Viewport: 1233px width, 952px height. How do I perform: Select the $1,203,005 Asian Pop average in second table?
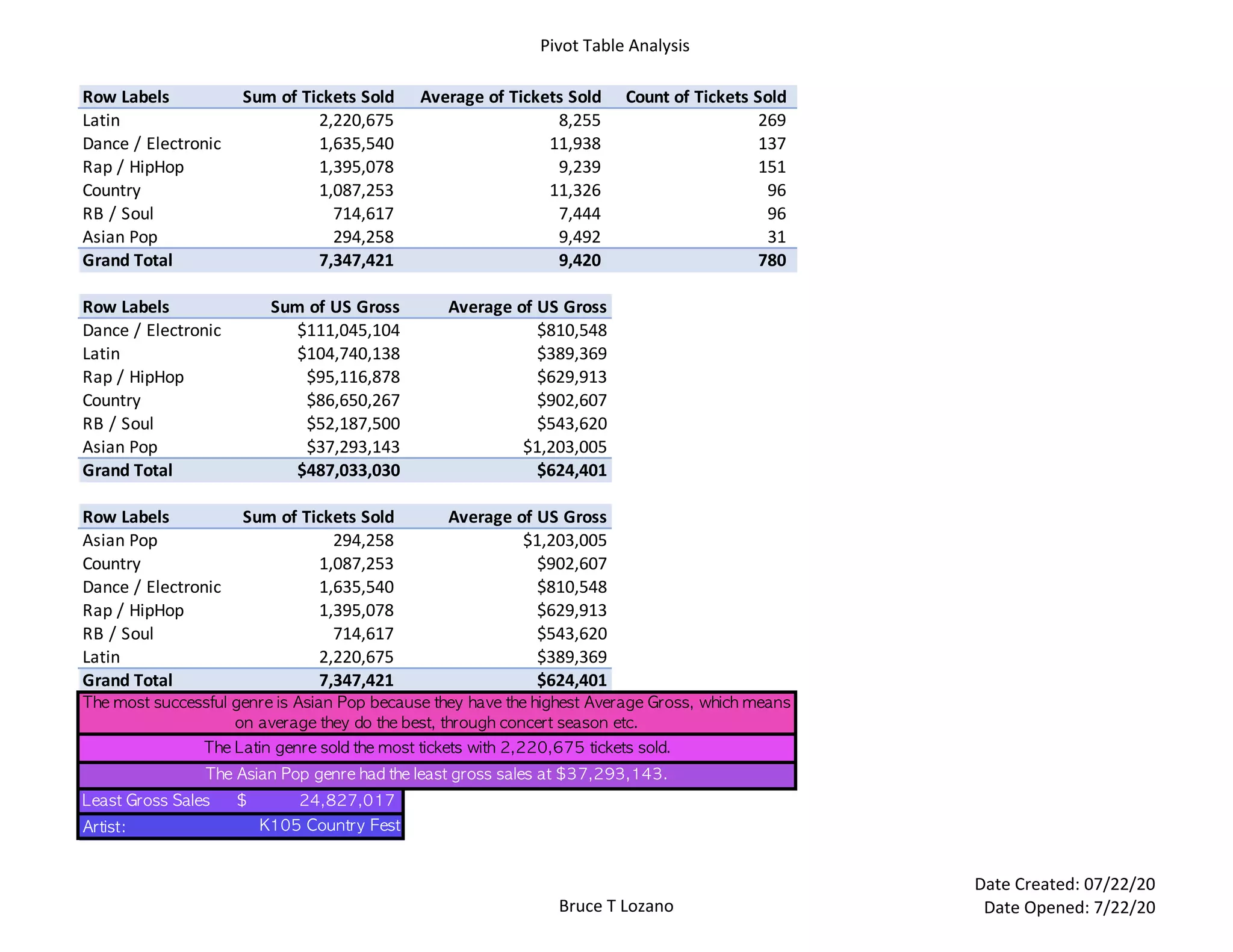point(564,447)
